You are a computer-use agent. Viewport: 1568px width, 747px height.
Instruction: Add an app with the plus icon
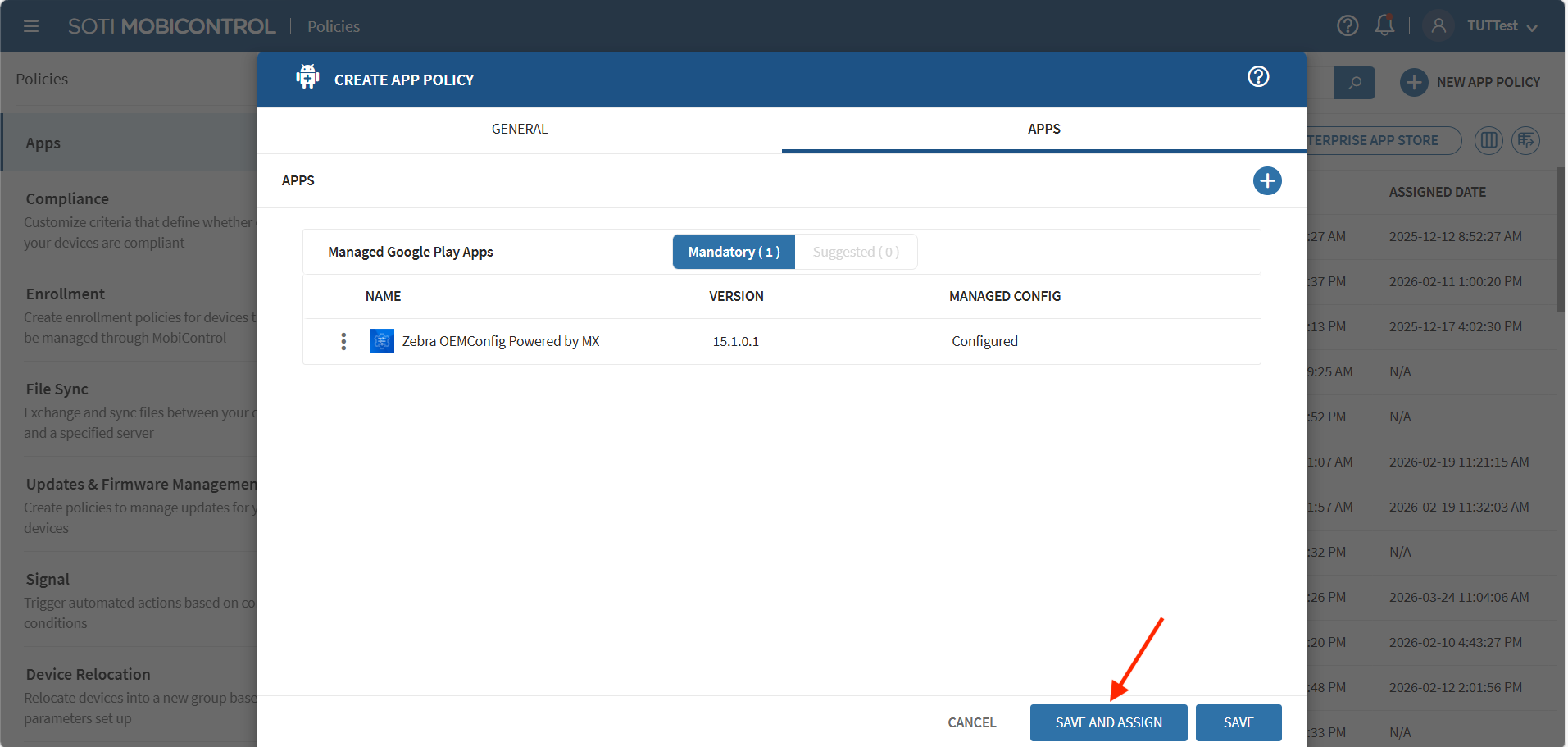pyautogui.click(x=1266, y=181)
